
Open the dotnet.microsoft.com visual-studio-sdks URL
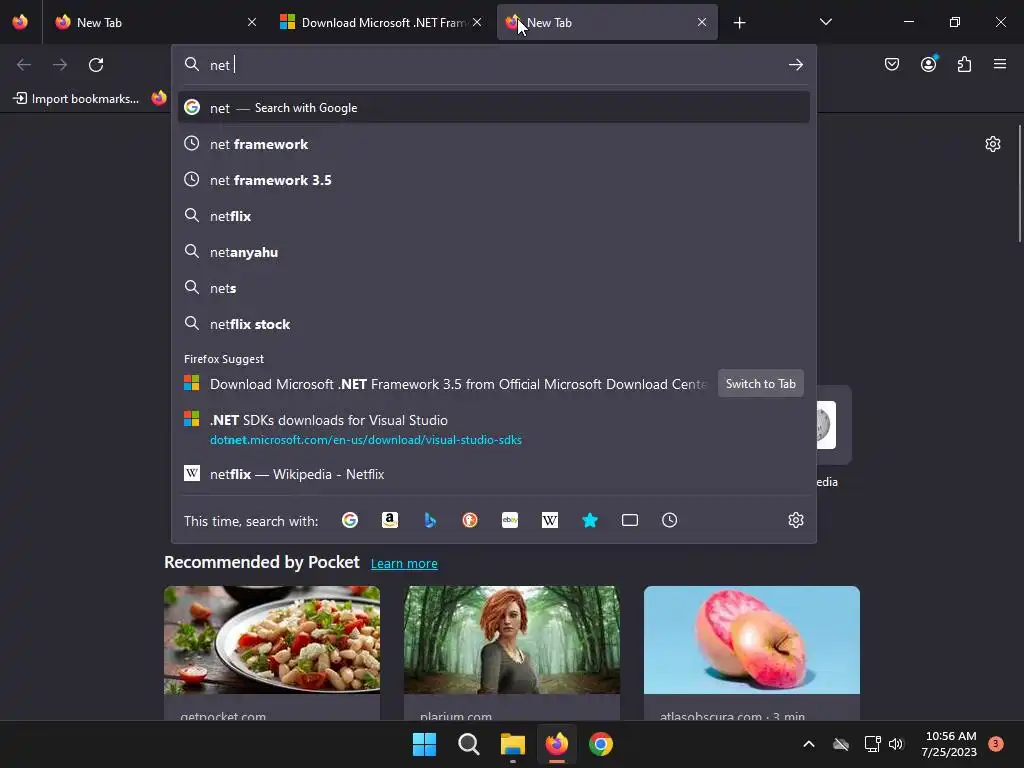click(x=366, y=440)
